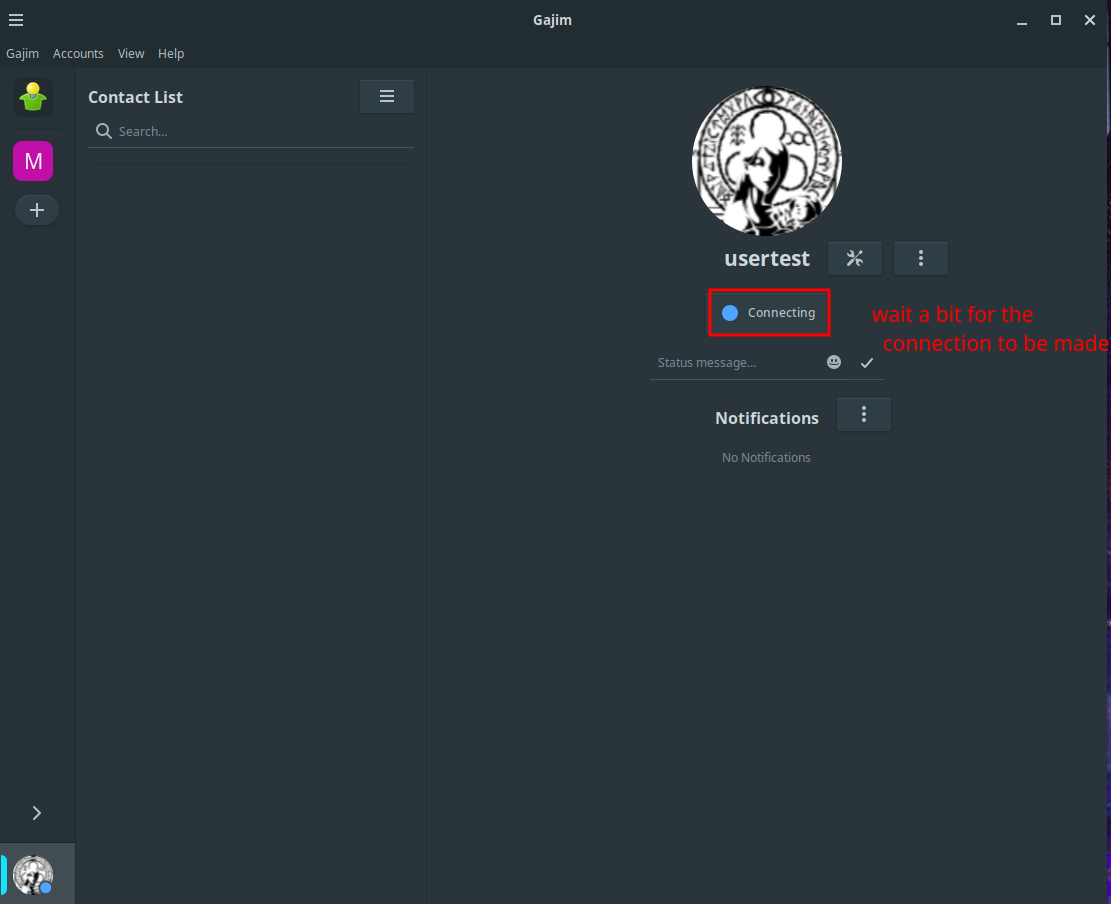This screenshot has width=1111, height=904.
Task: Confirm status message with checkmark
Action: (x=867, y=363)
